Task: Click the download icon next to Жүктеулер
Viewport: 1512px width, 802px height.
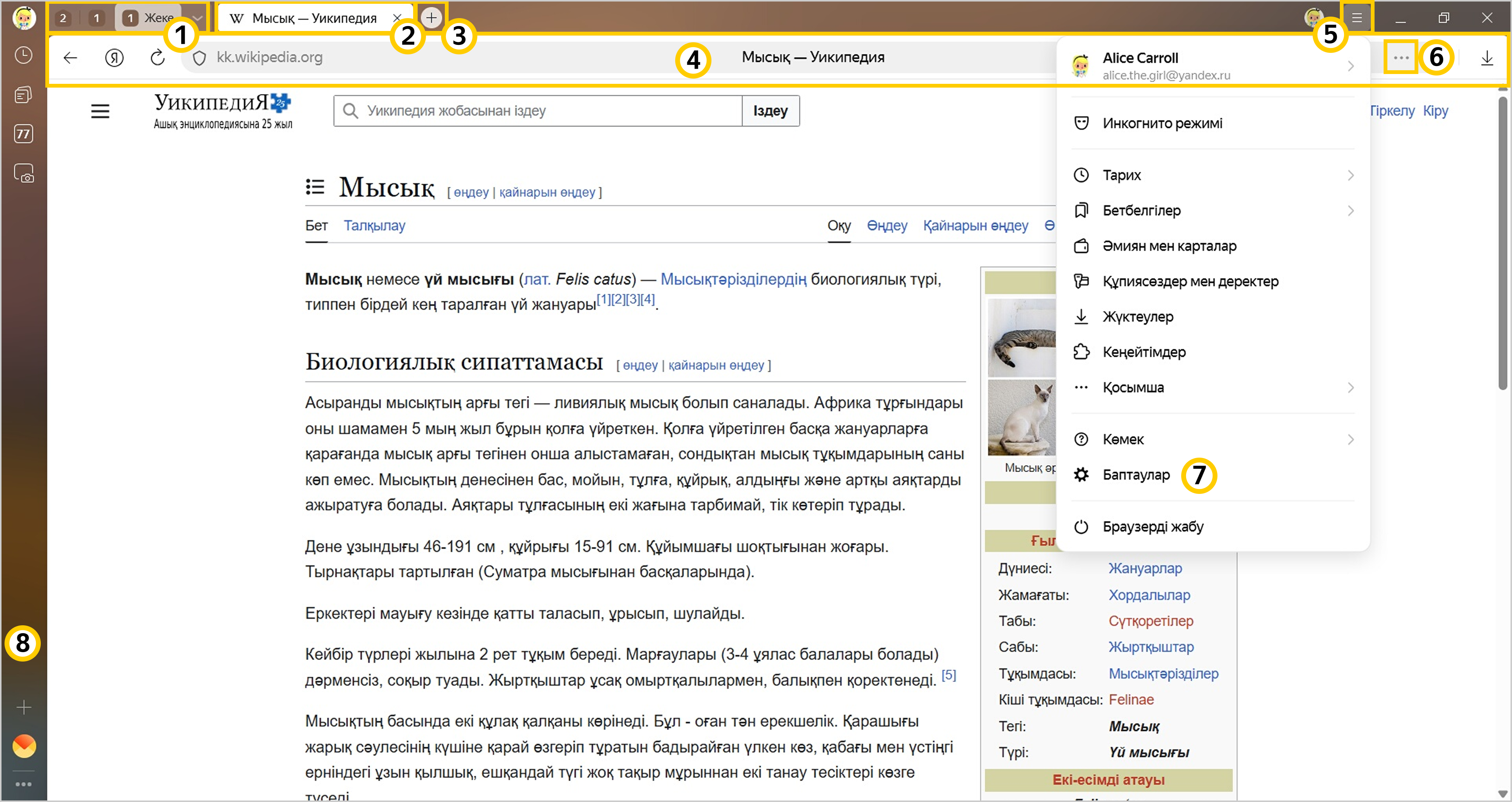Action: [1081, 317]
